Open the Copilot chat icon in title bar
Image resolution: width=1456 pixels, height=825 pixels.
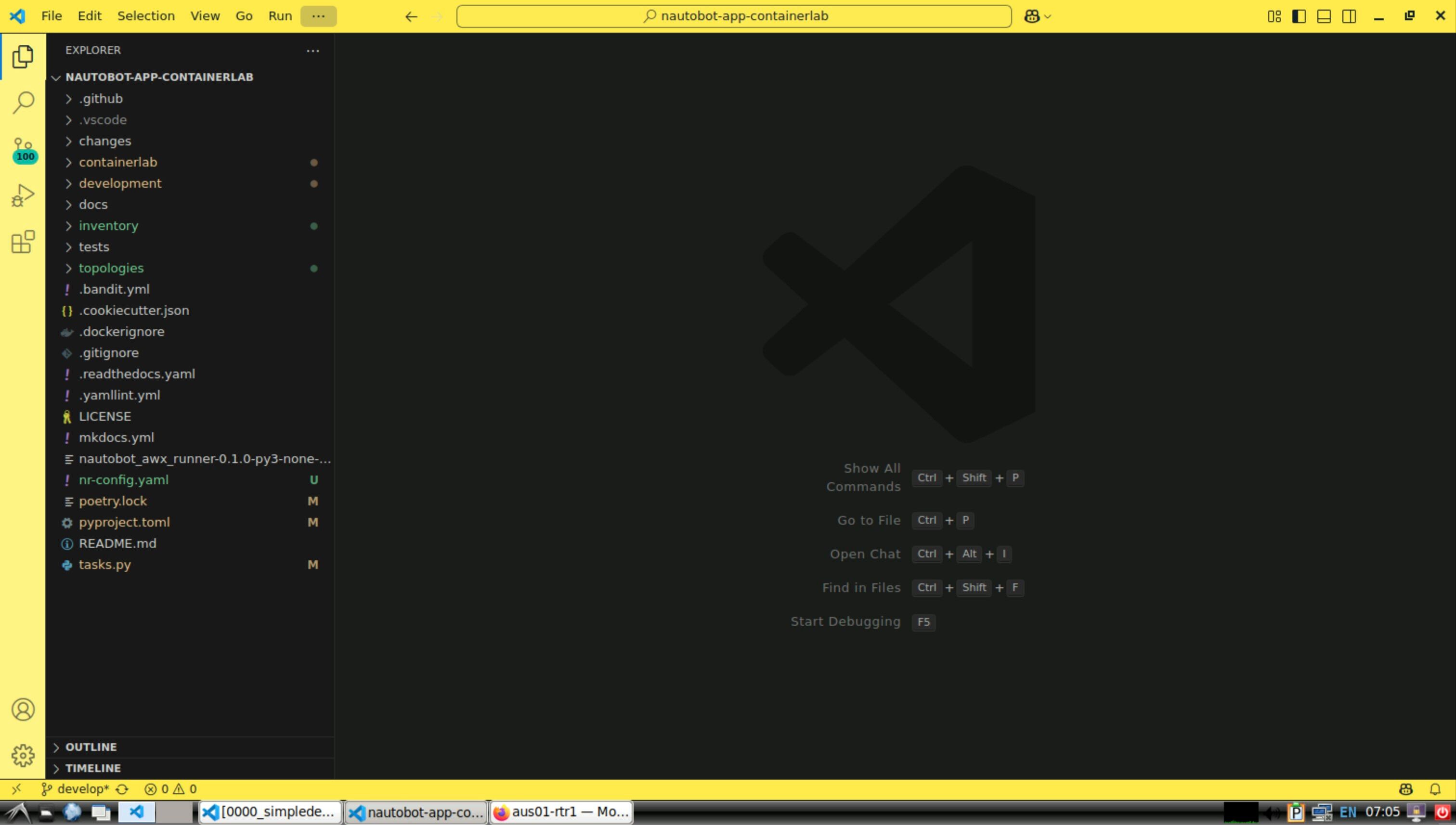[1032, 16]
